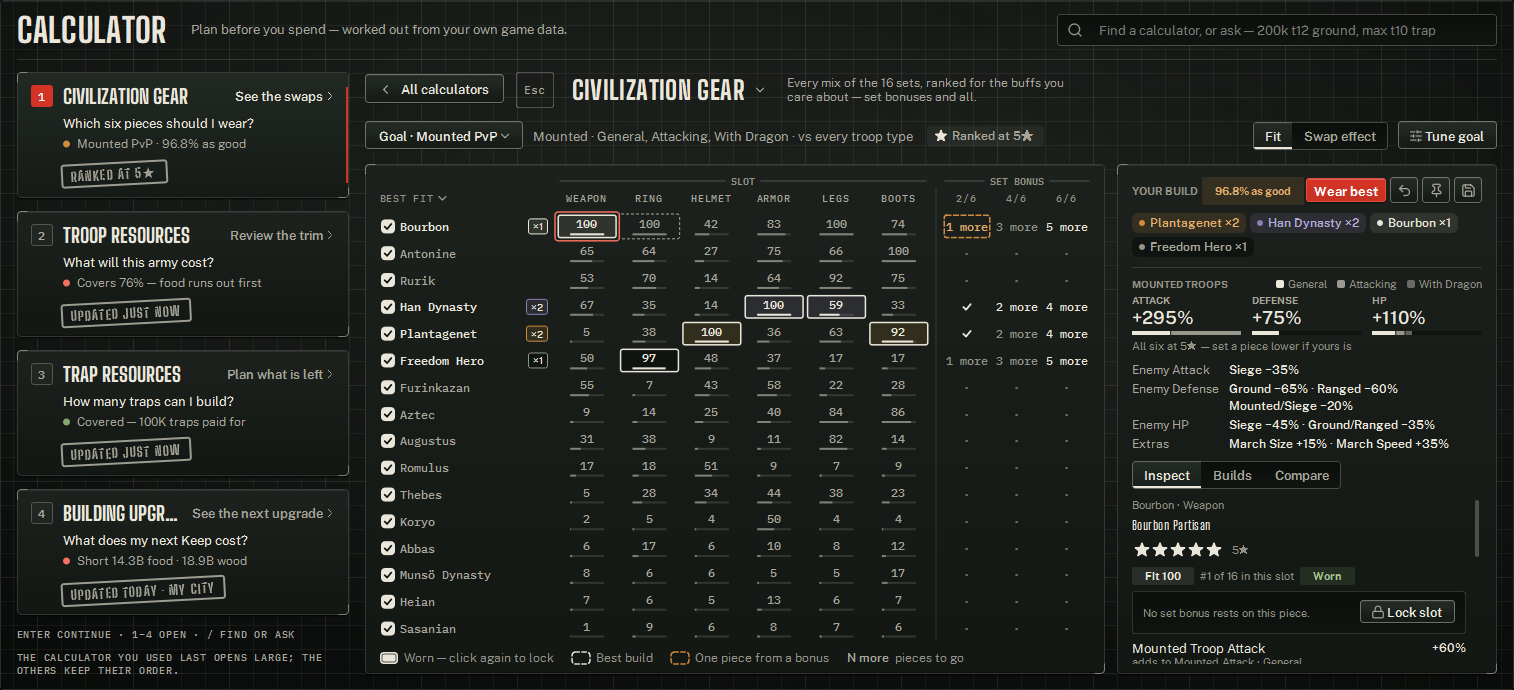Click the ×2 badge on the Plantagenet row
The image size is (1514, 690).
coord(537,334)
